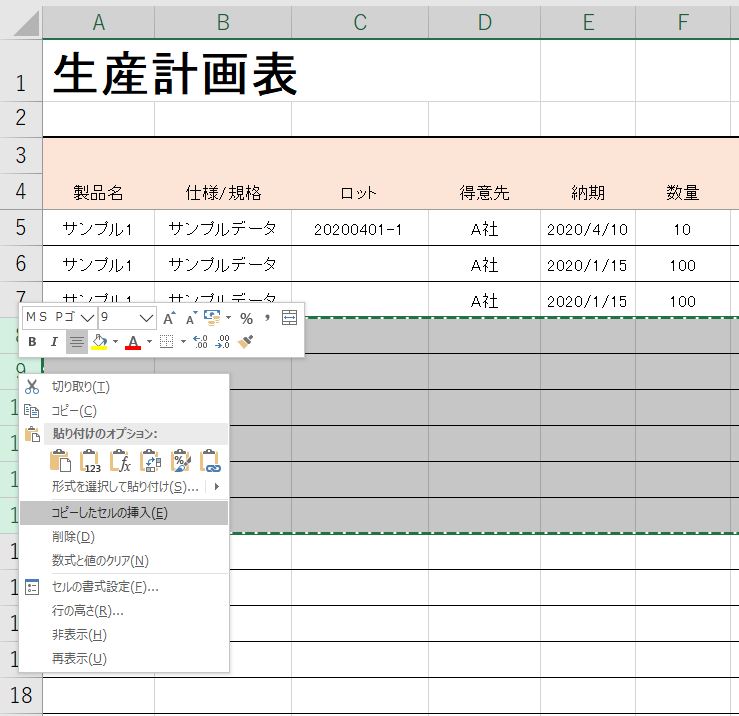This screenshot has height=716, width=739.
Task: Click the 数量 header cell
Action: point(683,192)
